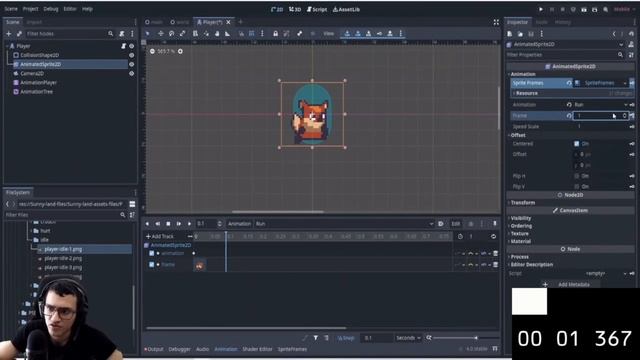Uncheck the Centered property
The image size is (640, 360).
point(576,144)
